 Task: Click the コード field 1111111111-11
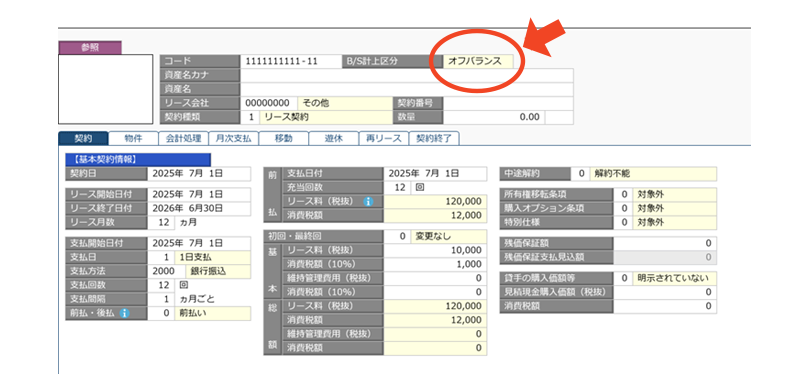(x=291, y=61)
